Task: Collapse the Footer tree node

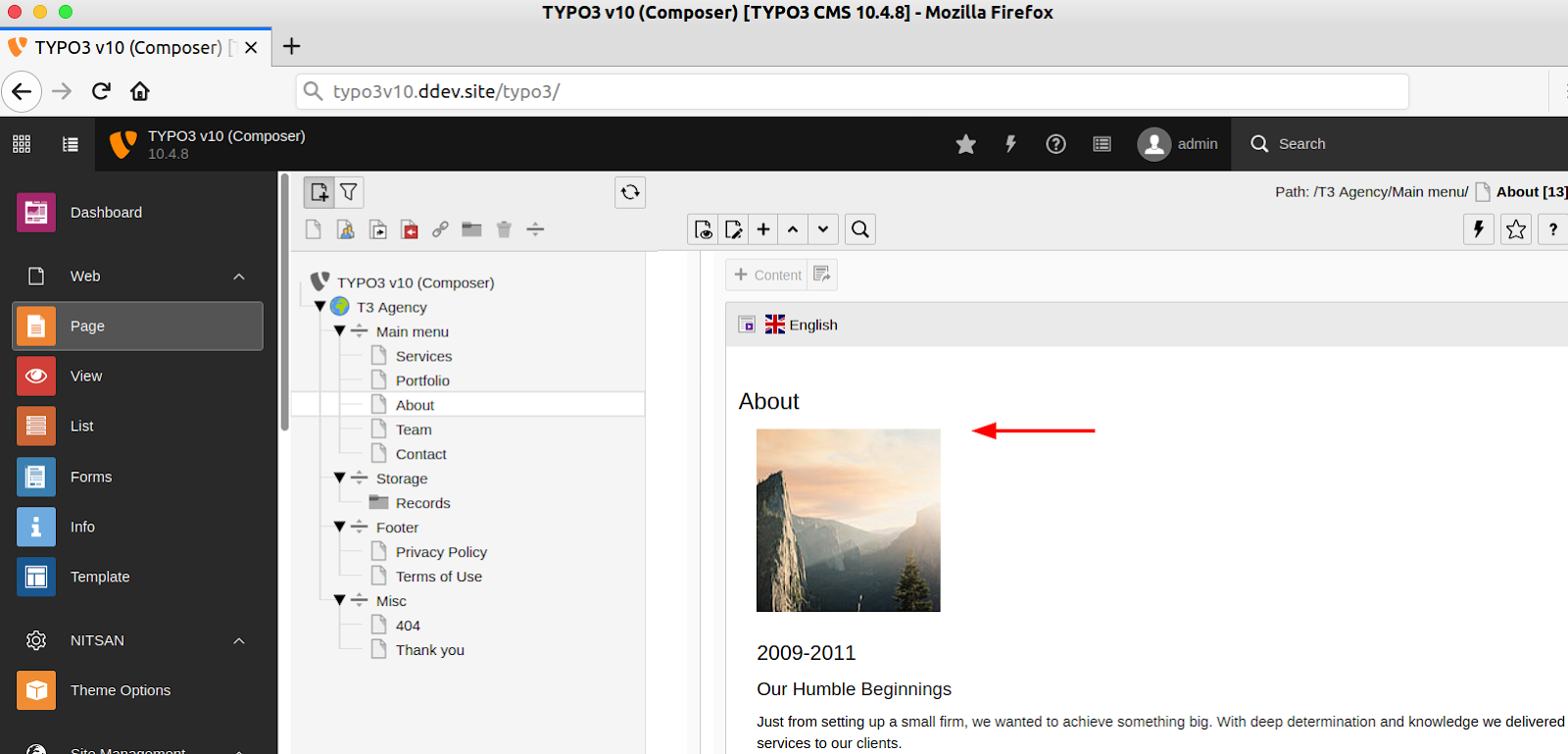Action: pos(340,528)
